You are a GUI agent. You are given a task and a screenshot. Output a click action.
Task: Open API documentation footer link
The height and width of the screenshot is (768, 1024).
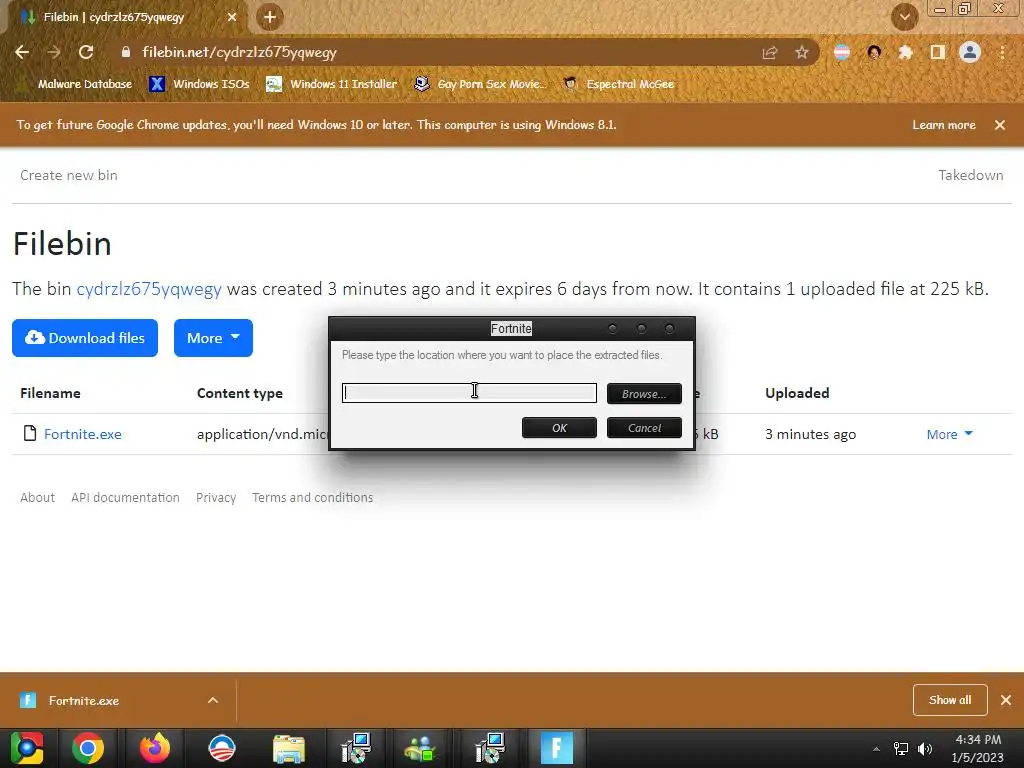click(125, 498)
